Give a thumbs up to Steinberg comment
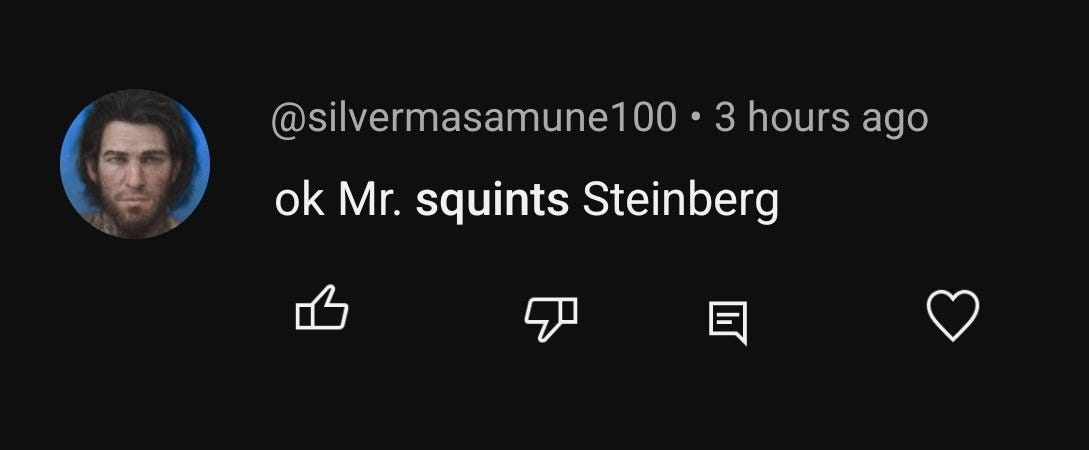The width and height of the screenshot is (1089, 450). (x=322, y=308)
